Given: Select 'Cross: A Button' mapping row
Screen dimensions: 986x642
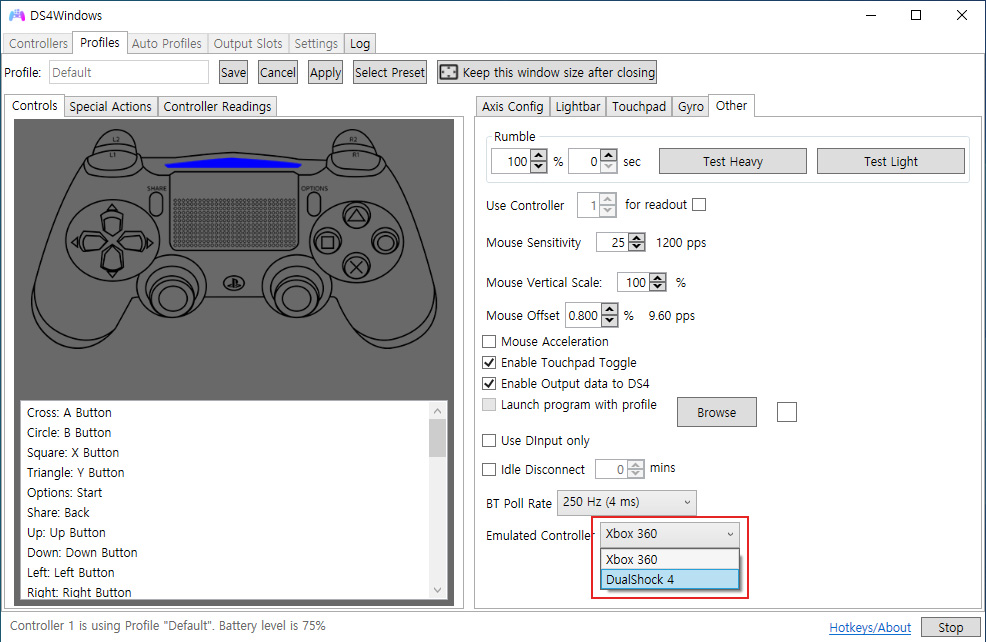Looking at the screenshot, I should [x=226, y=412].
